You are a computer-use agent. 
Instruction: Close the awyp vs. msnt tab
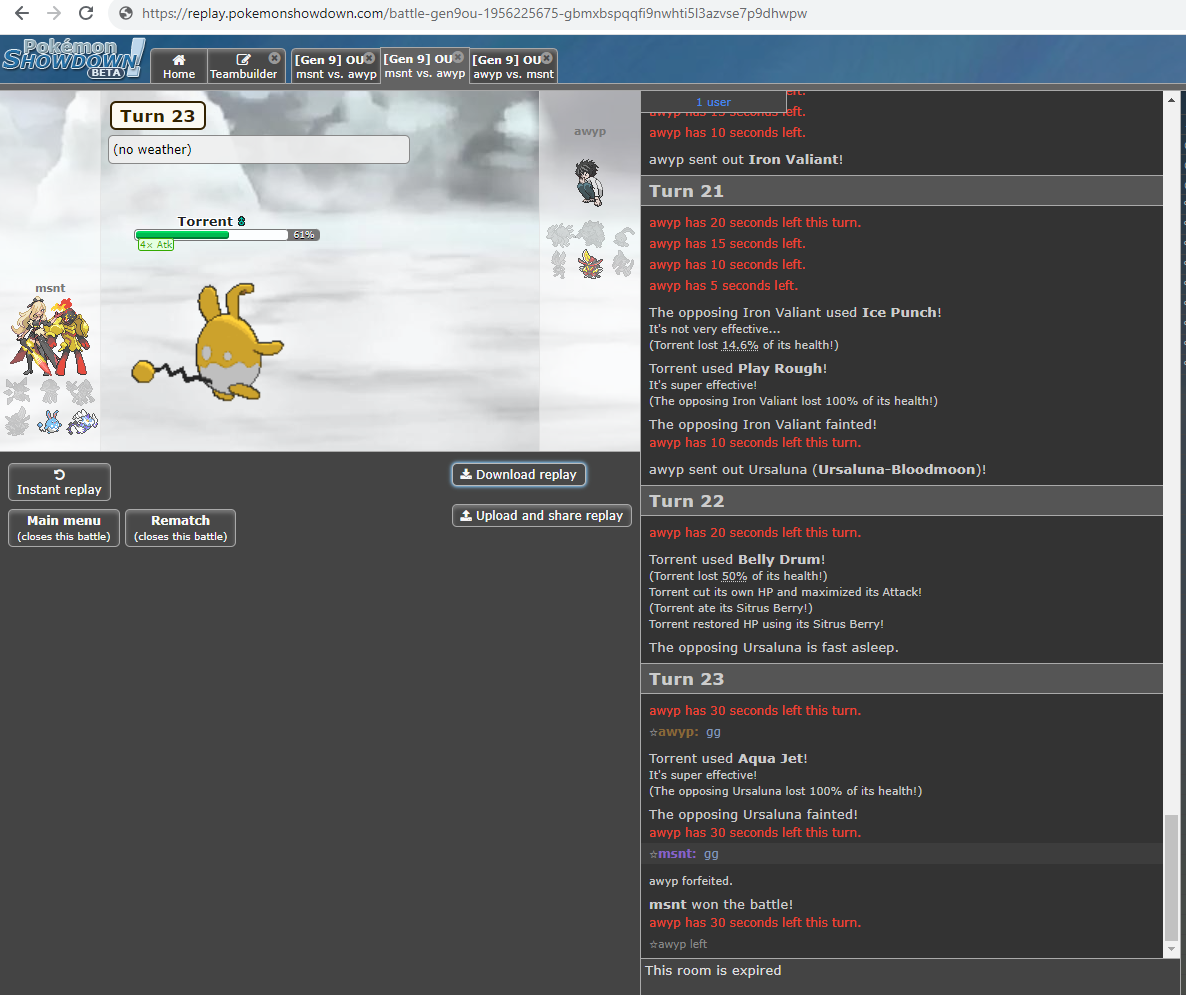547,58
